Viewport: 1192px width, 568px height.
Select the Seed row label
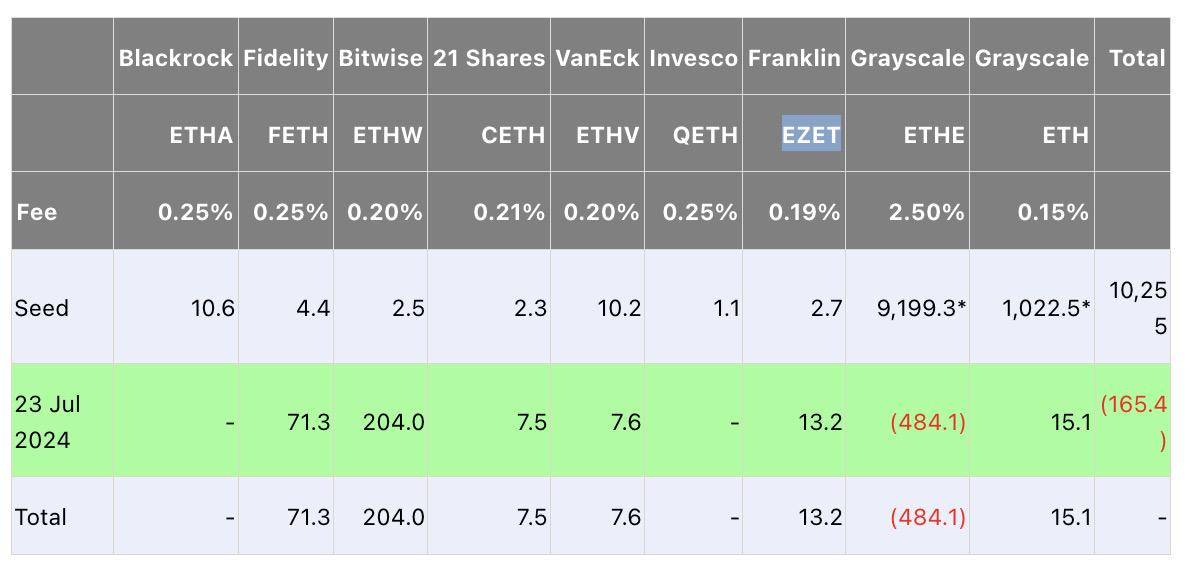[42, 308]
